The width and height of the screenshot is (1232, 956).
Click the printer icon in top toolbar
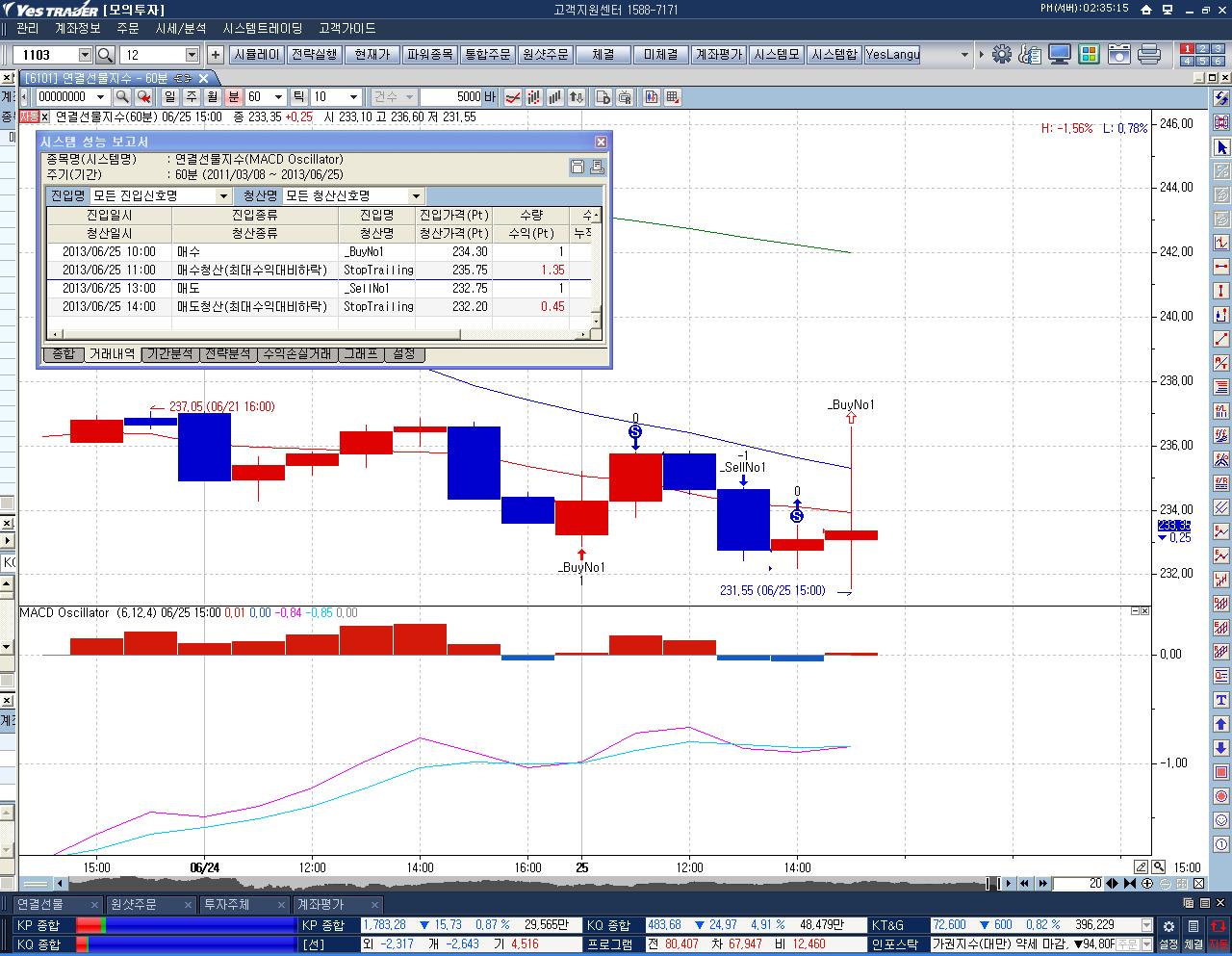pos(1148,55)
